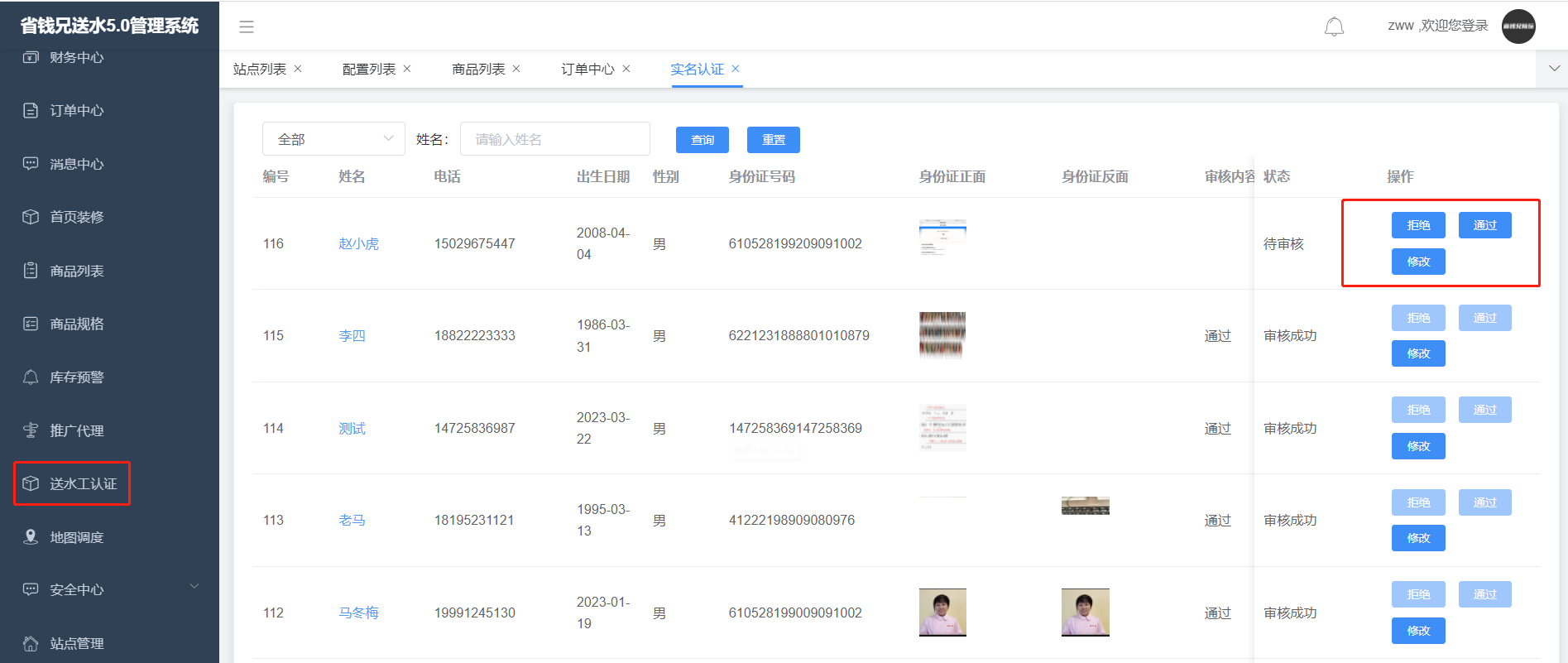The height and width of the screenshot is (663, 1568).
Task: Switch to the 商品列表 tab
Action: (x=478, y=70)
